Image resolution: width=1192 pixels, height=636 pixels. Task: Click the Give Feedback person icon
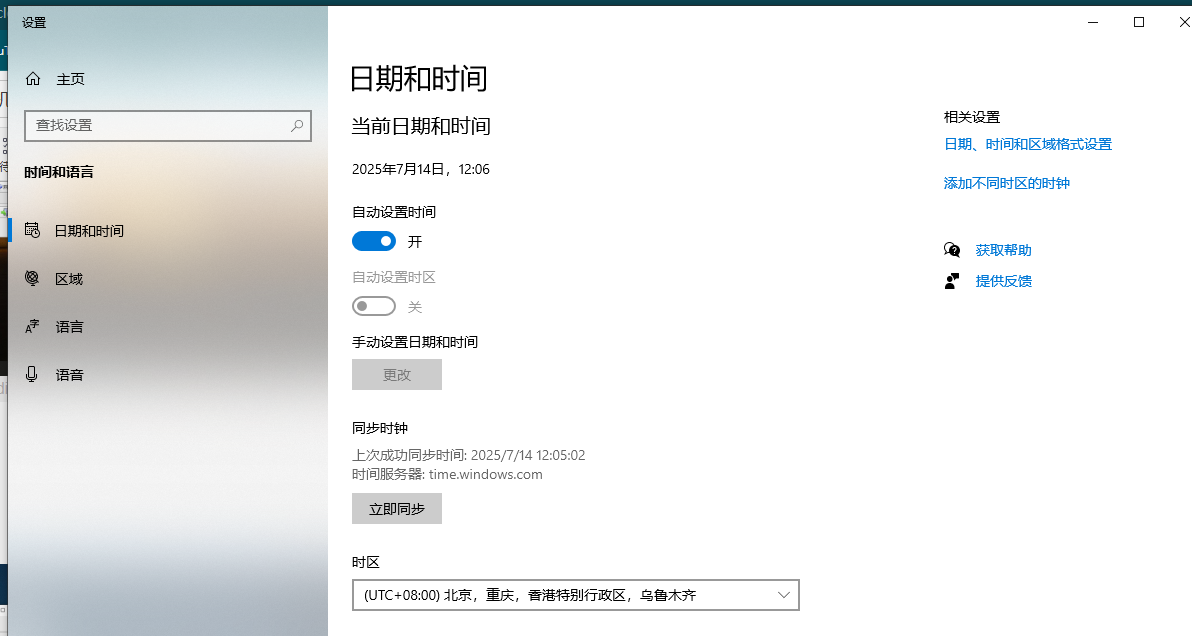pos(951,281)
